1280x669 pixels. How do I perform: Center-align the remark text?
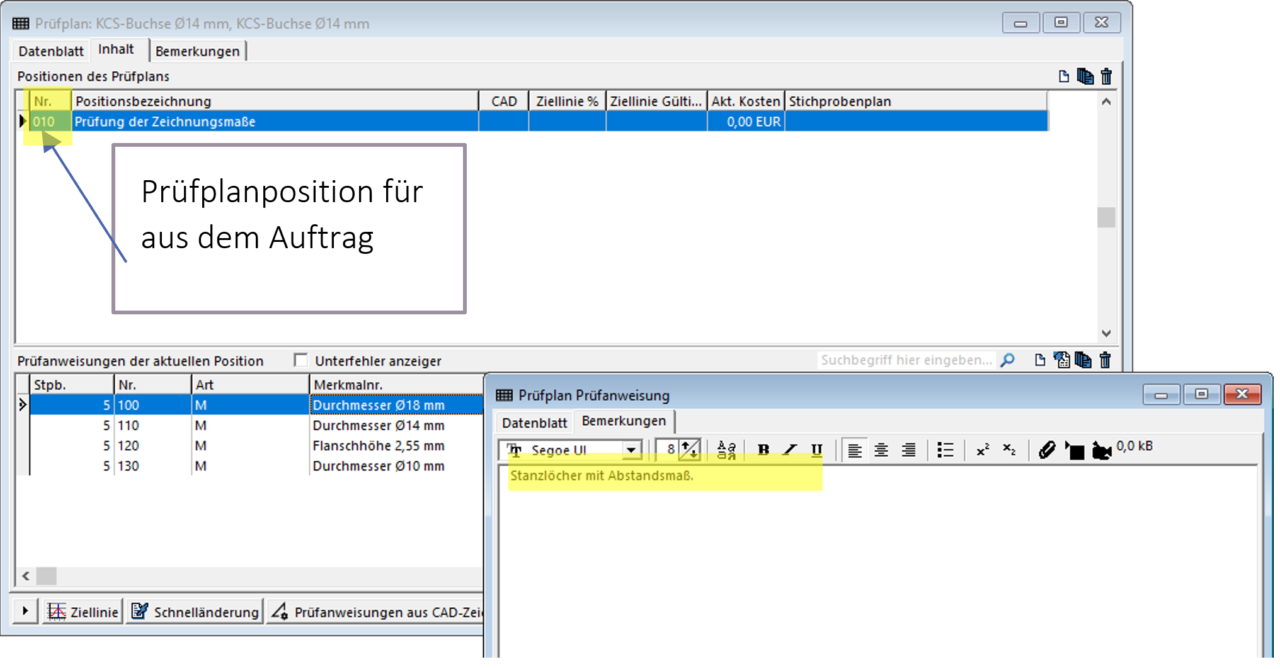(881, 451)
